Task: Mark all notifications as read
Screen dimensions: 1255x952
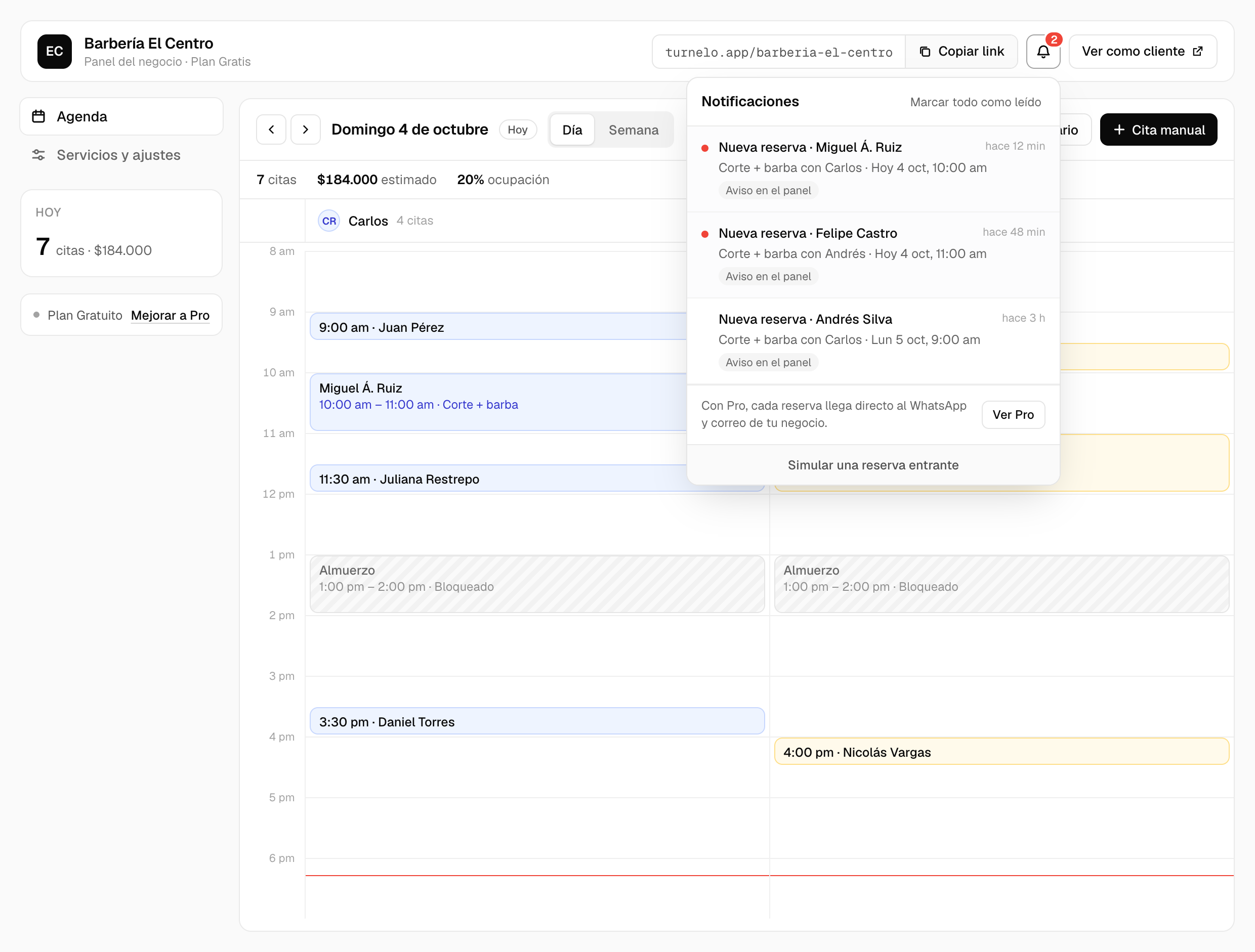Action: pyautogui.click(x=975, y=102)
